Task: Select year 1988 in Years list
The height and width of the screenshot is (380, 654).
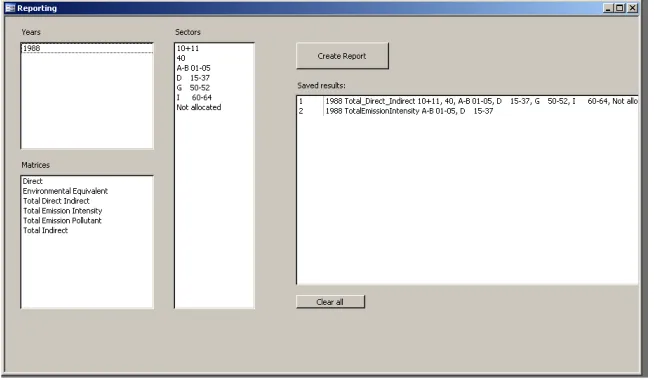Action: tap(87, 48)
